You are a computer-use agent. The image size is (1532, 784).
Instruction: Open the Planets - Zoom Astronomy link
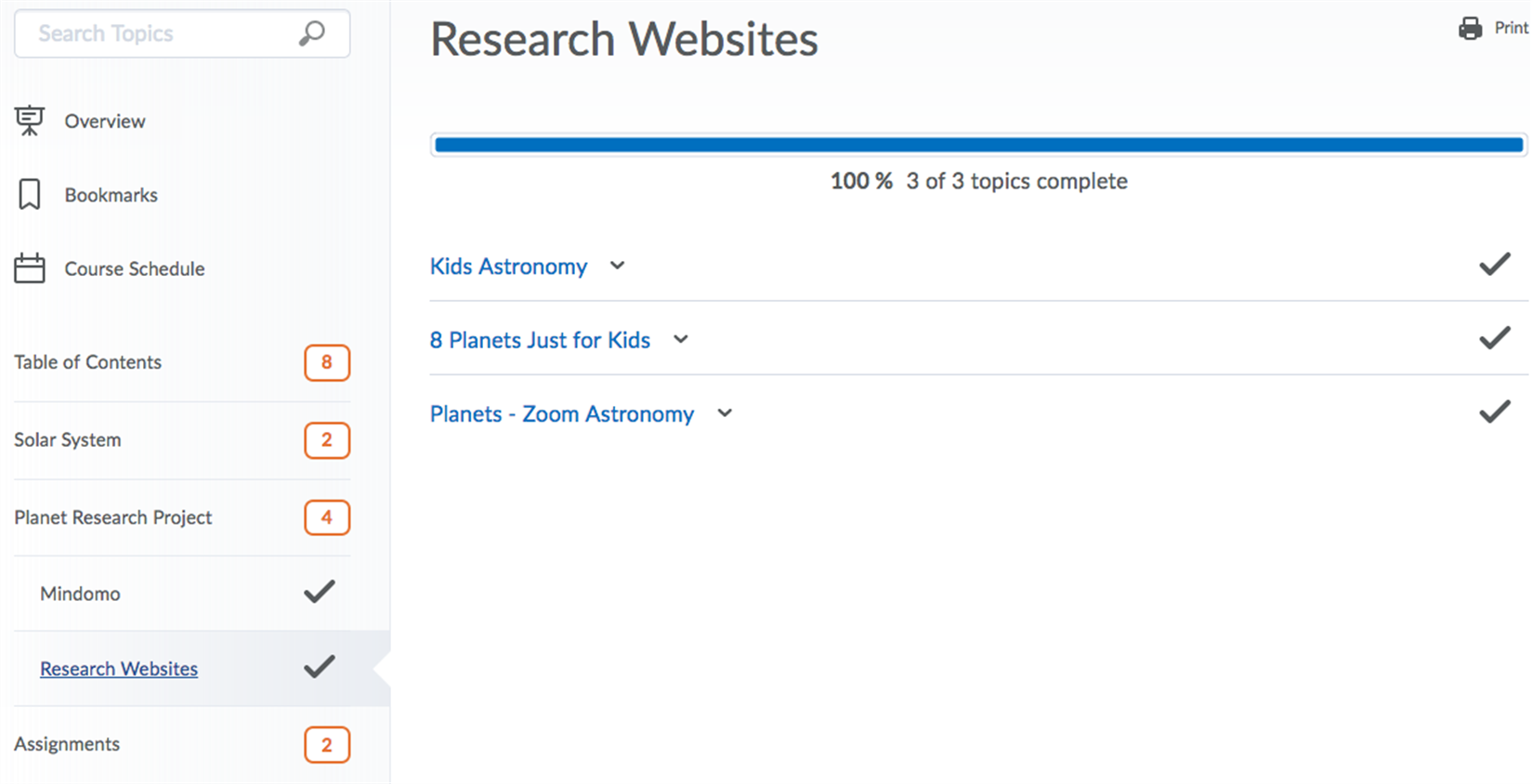(562, 414)
